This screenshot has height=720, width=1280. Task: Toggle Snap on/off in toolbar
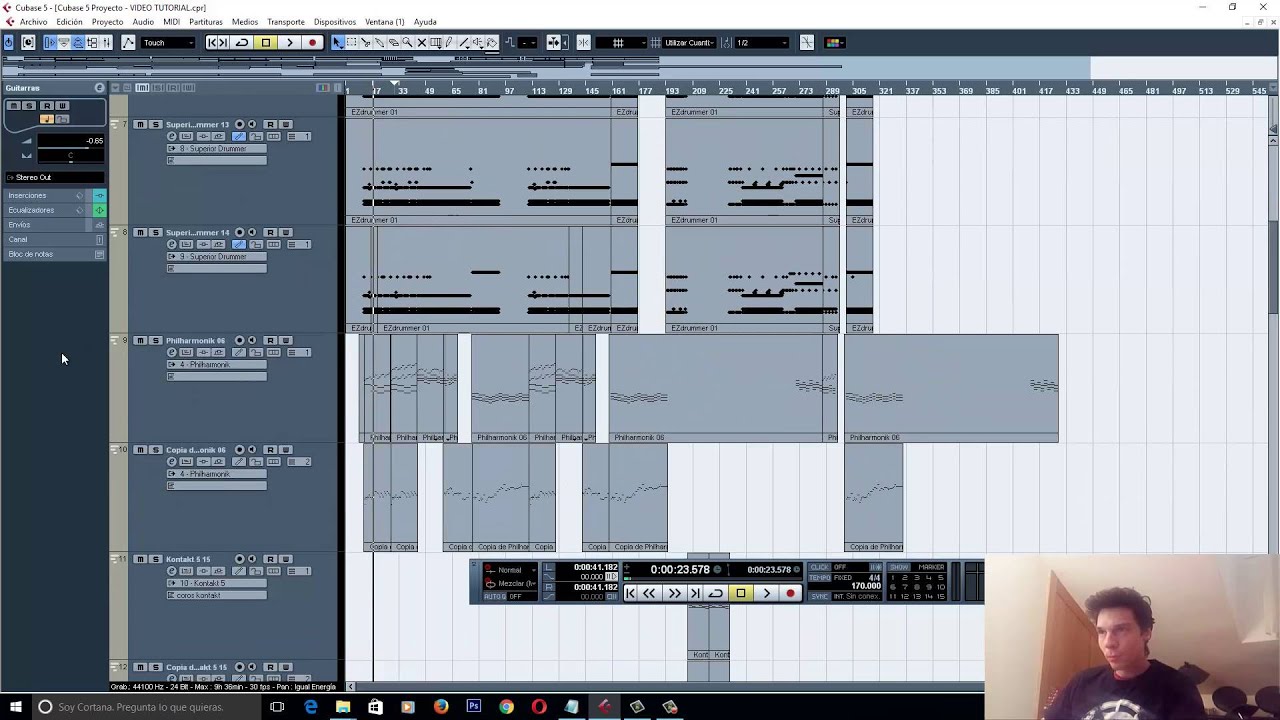(x=583, y=42)
